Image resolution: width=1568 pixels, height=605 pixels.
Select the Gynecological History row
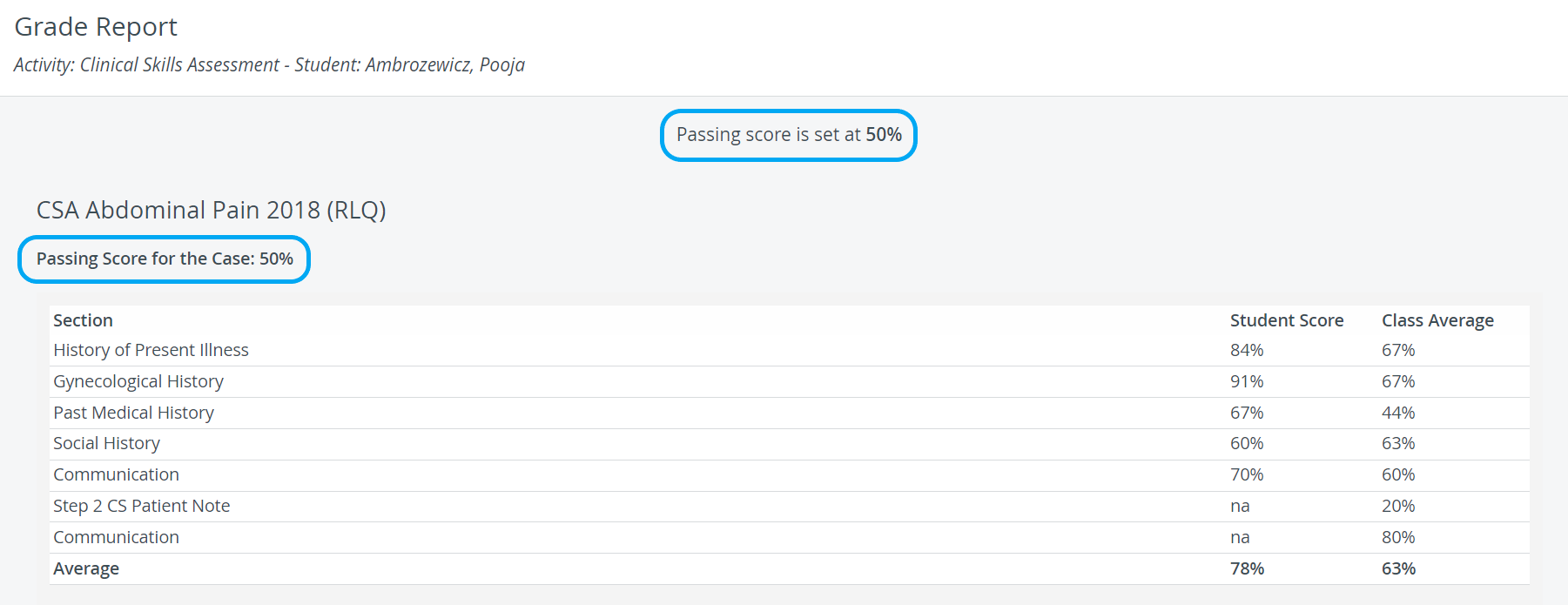[789, 381]
